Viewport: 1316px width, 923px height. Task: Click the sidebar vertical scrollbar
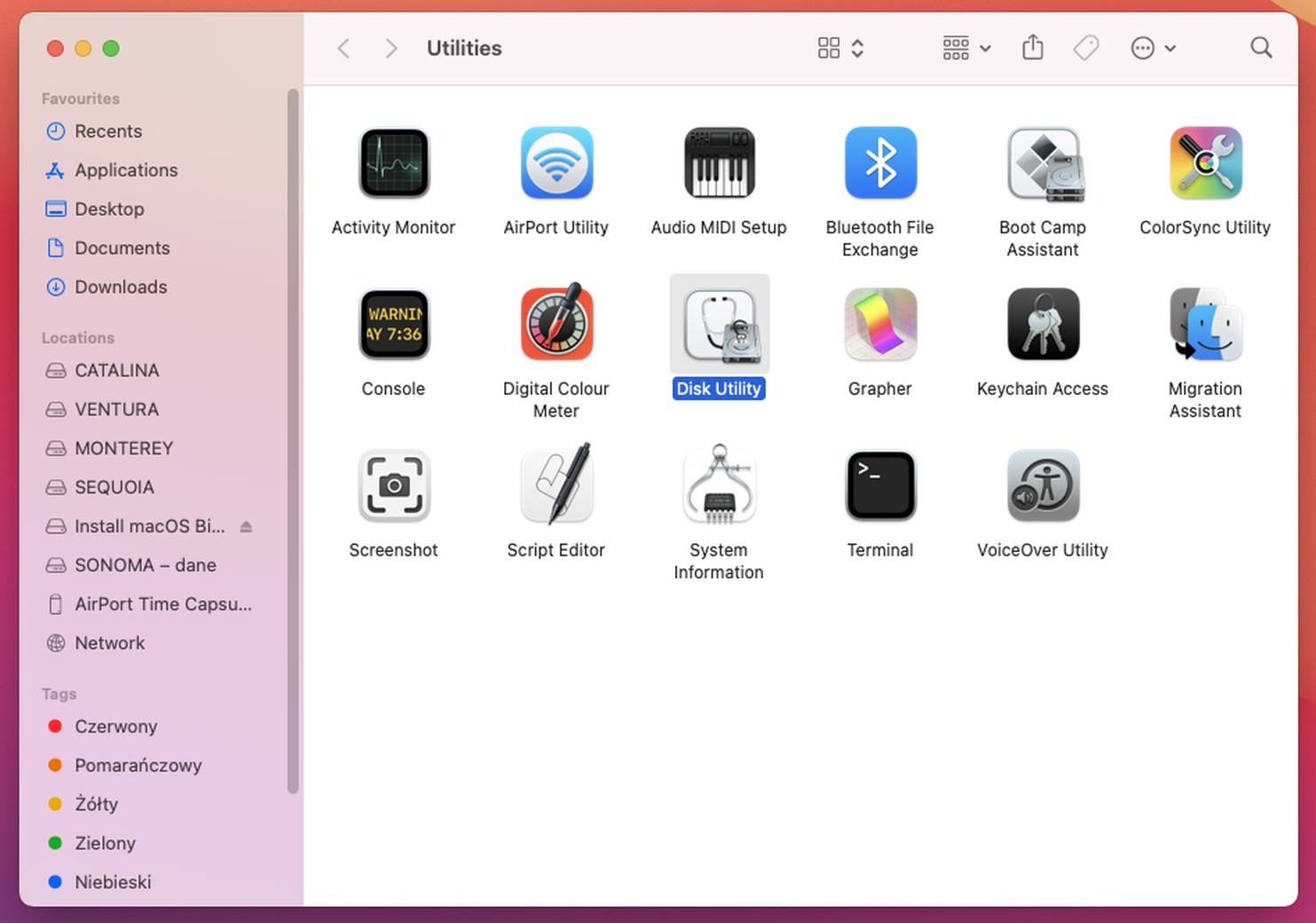(293, 441)
